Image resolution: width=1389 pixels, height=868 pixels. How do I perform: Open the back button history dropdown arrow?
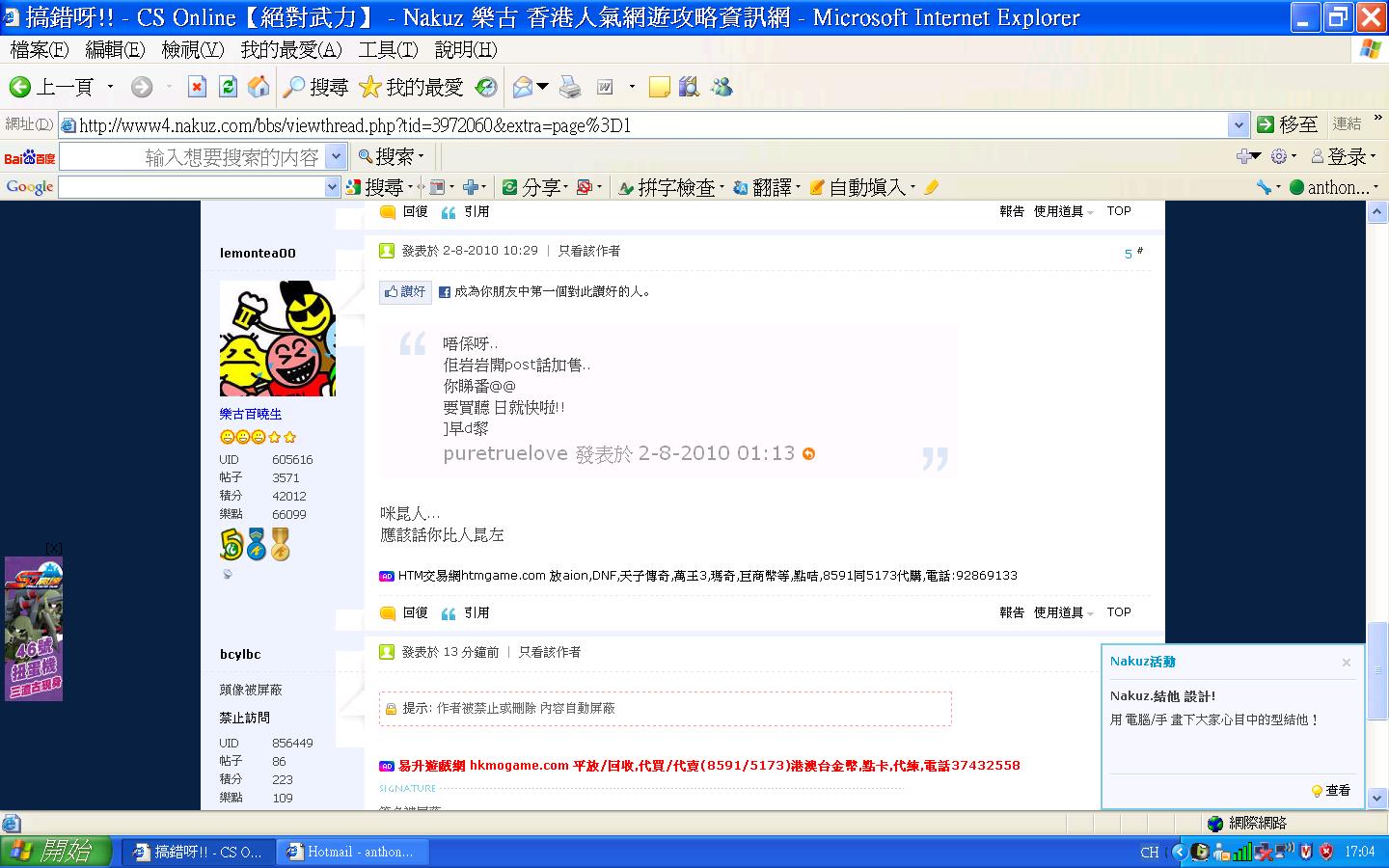coord(110,88)
